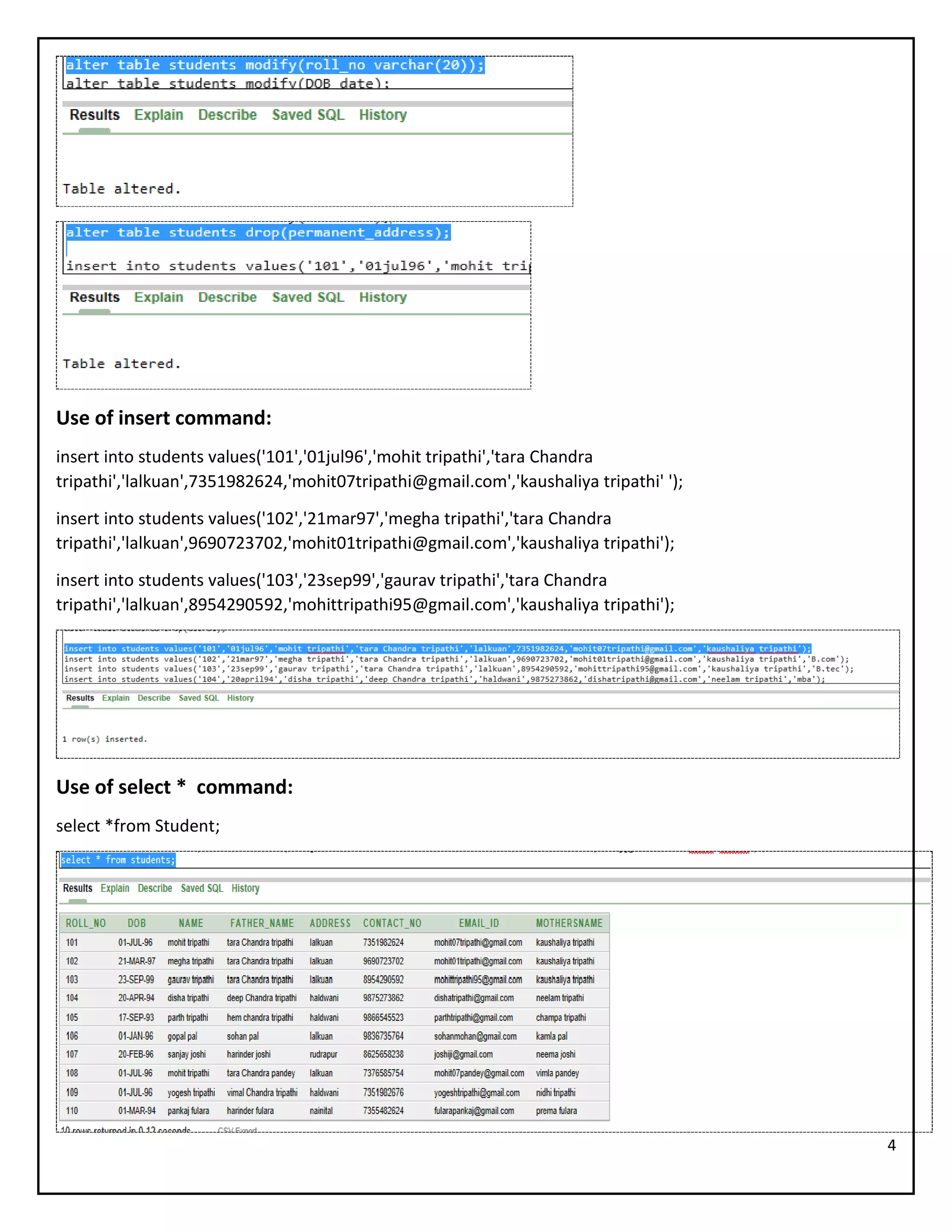
Task: Click cell 'prema fulara' mother name
Action: (556, 1110)
